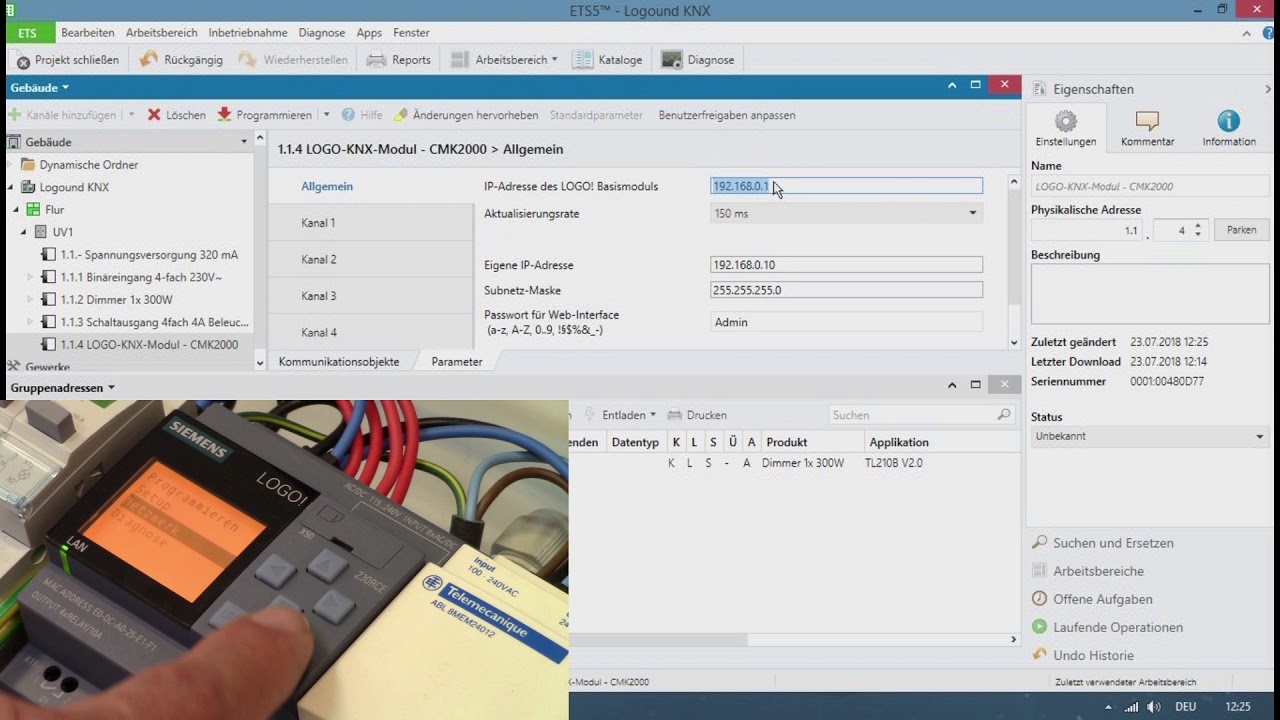The width and height of the screenshot is (1280, 720).
Task: Select 1.1.2 Dimmer 1x 300W device
Action: pos(107,299)
